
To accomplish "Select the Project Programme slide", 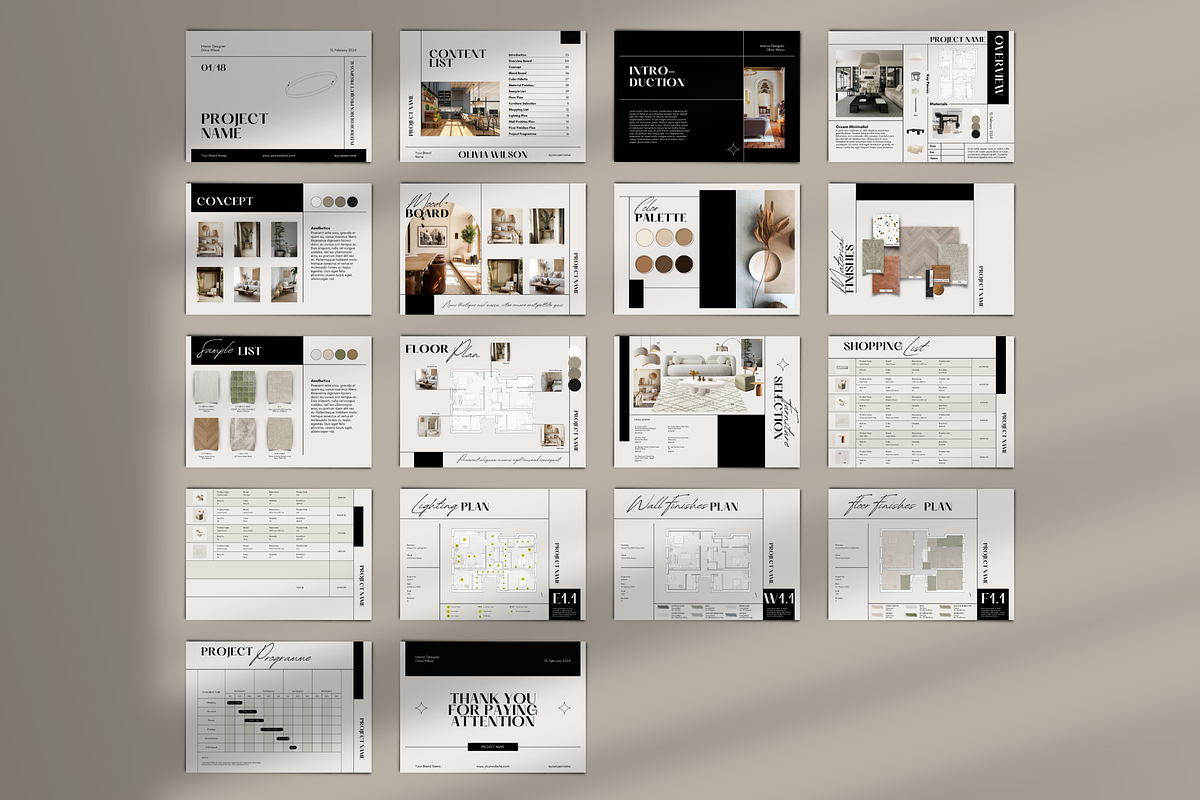I will (x=278, y=707).
